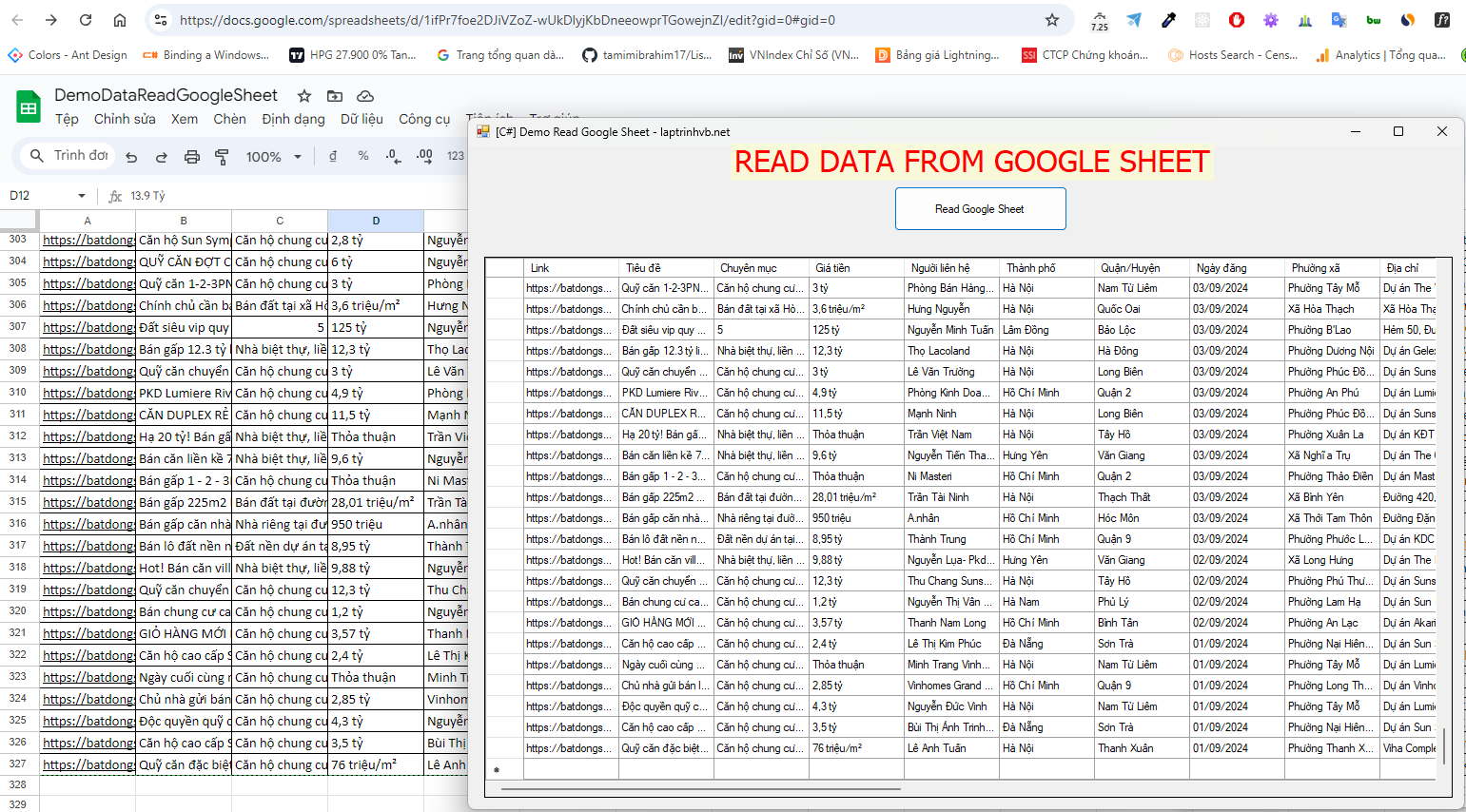Select the paint format roller tool
Screen dimensions: 1466x812
(222, 157)
